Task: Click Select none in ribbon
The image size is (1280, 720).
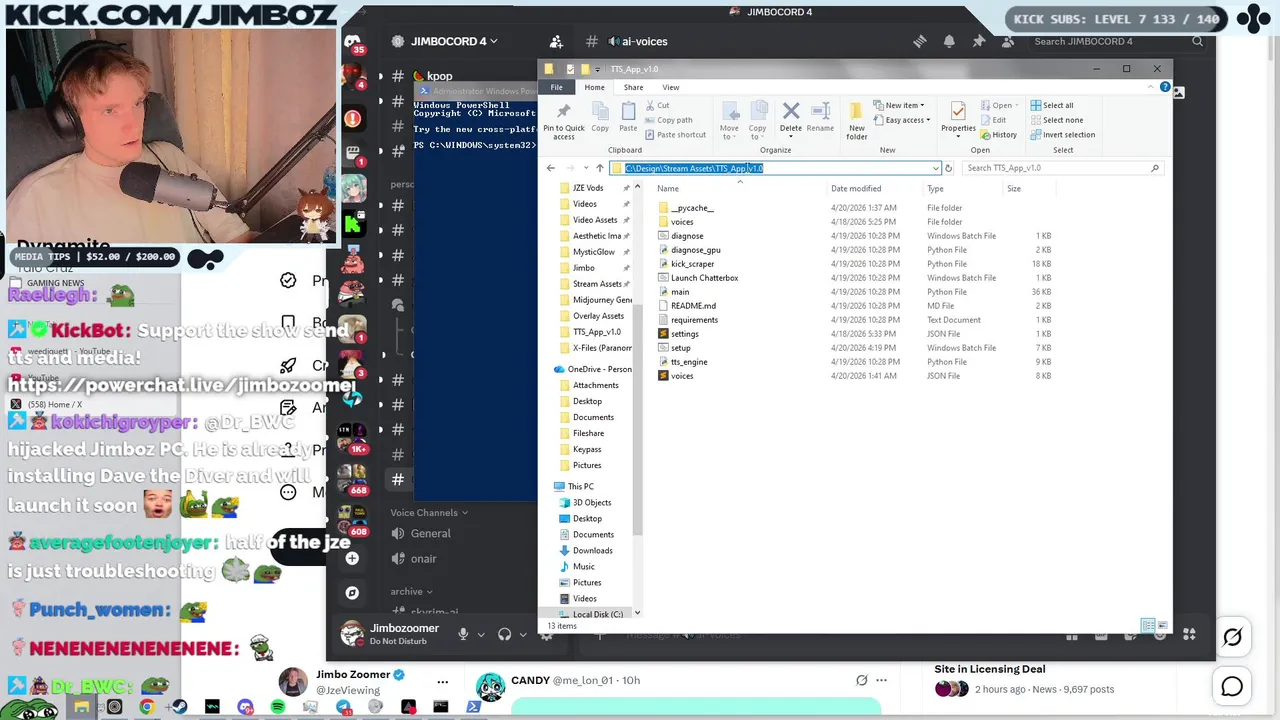Action: coord(1056,120)
